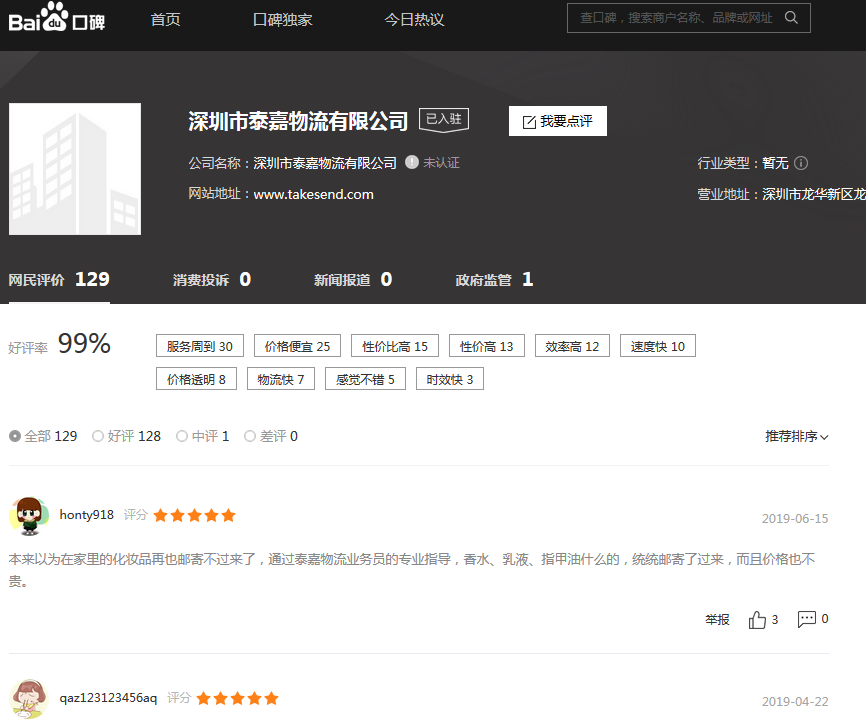Click the 服务周到 30 tag
The width and height of the screenshot is (866, 727).
click(200, 346)
